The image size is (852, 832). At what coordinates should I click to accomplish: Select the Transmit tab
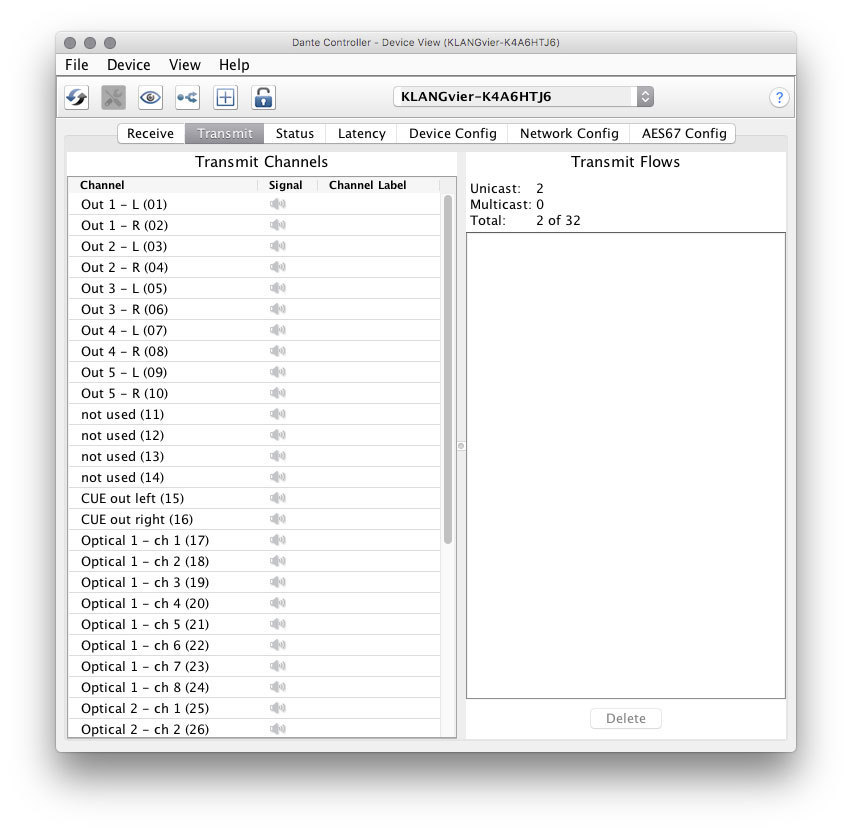point(225,134)
